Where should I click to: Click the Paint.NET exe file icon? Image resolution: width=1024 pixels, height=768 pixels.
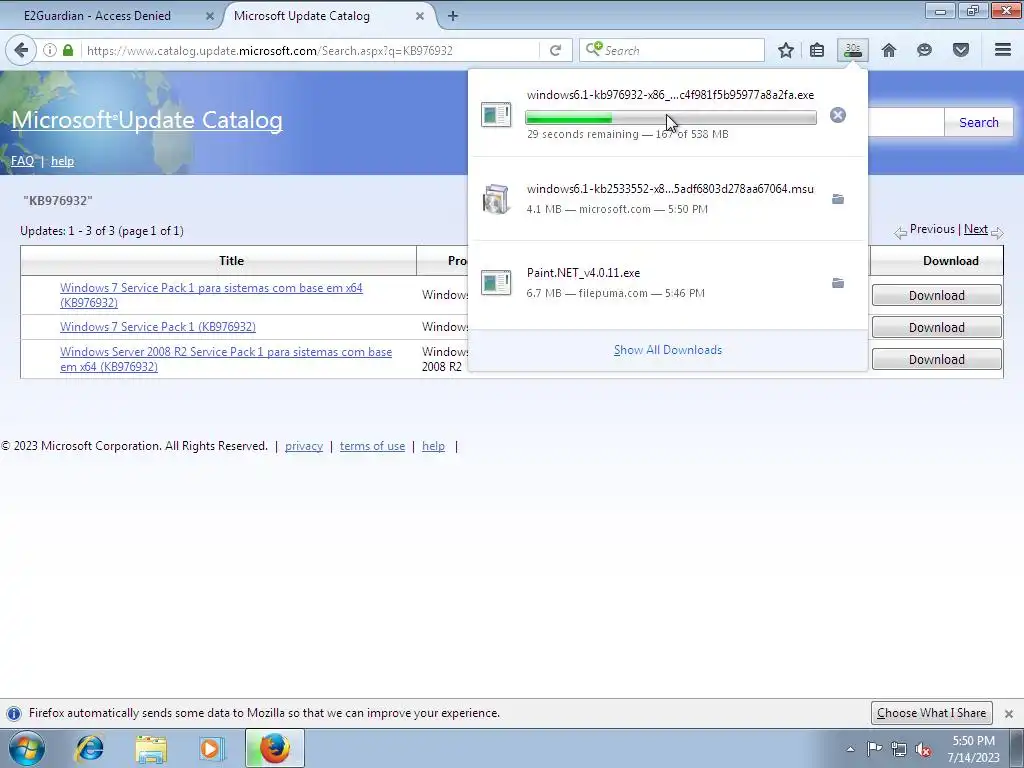click(496, 283)
